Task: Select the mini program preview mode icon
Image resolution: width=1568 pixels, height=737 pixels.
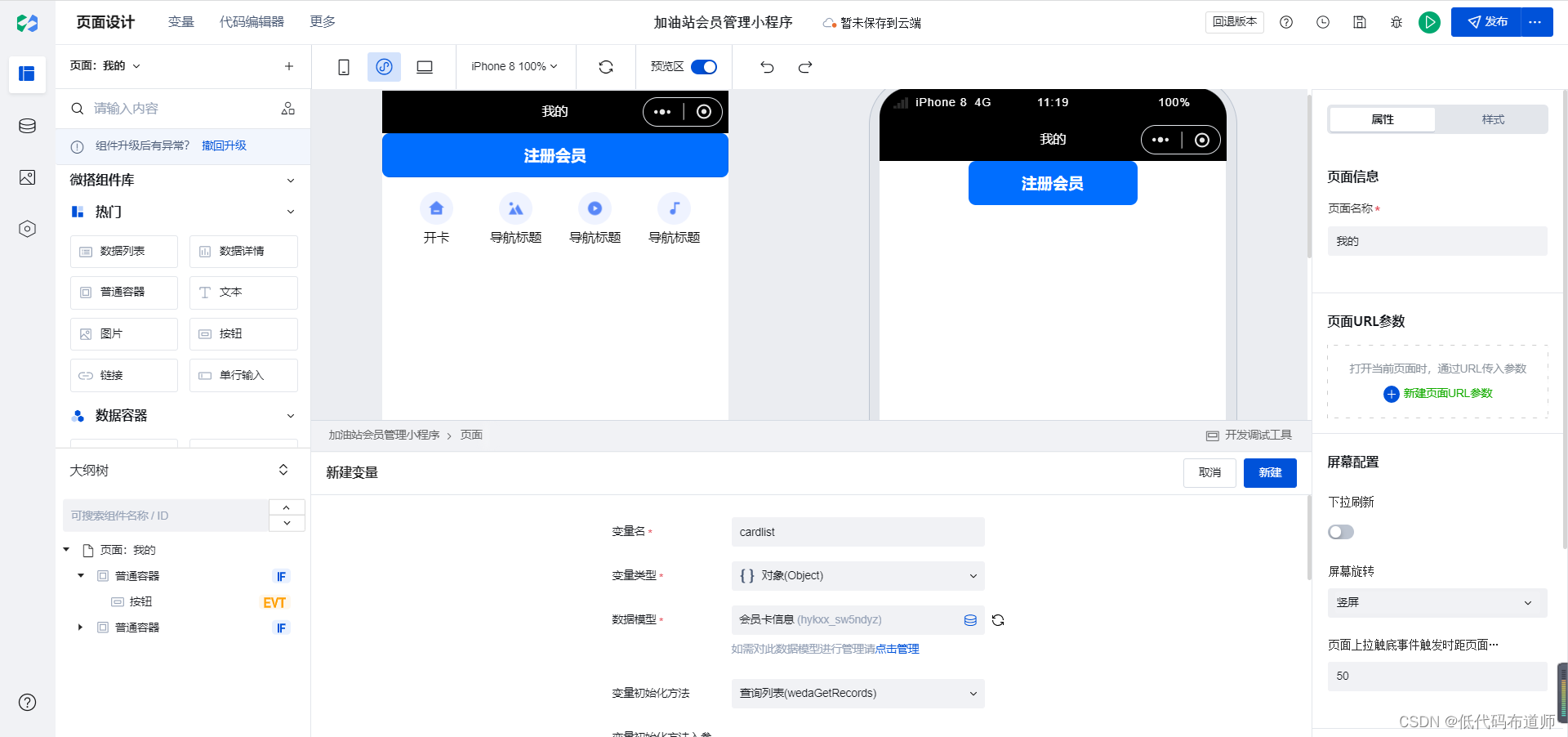Action: pyautogui.click(x=384, y=67)
